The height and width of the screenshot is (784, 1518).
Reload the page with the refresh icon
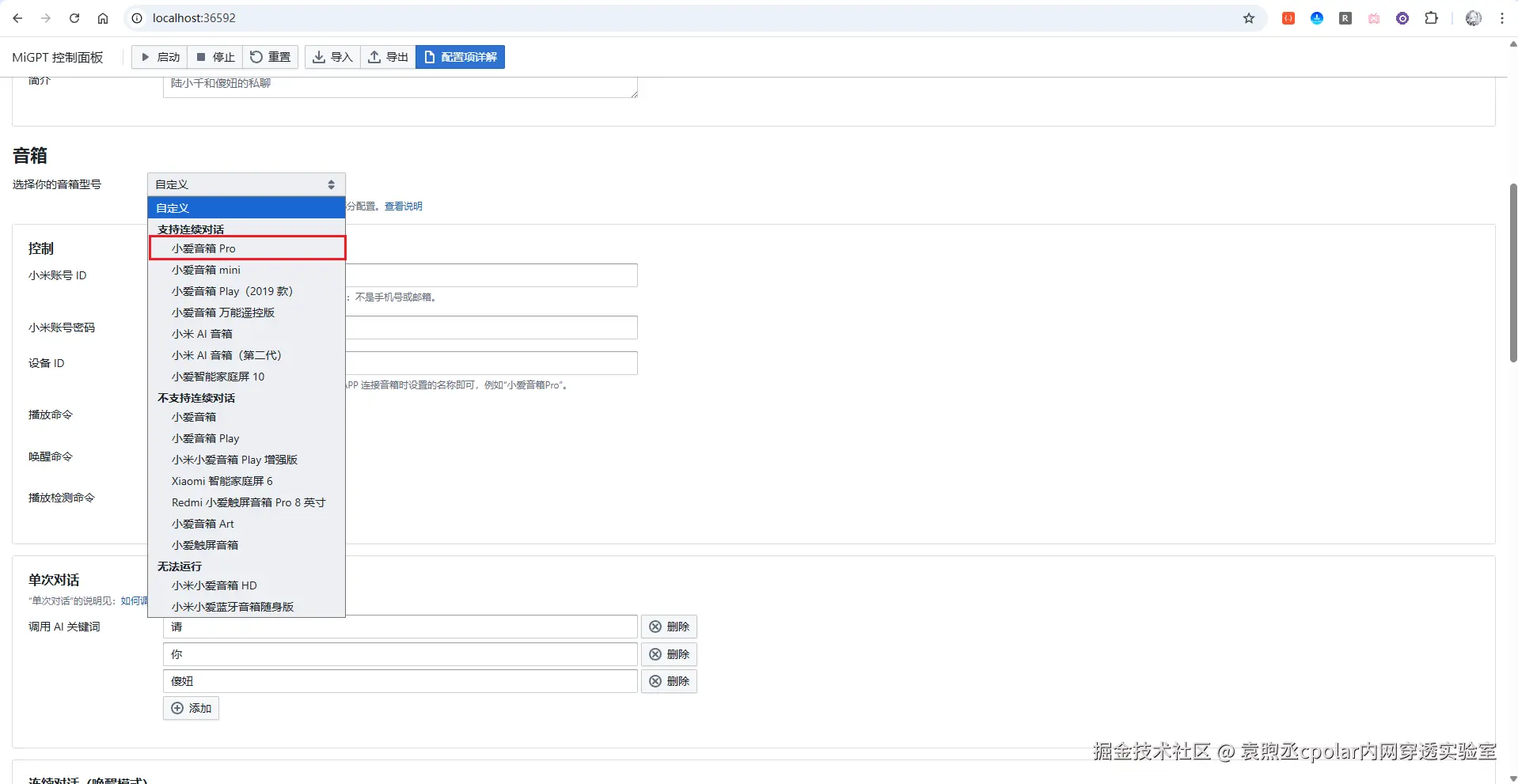tap(74, 18)
